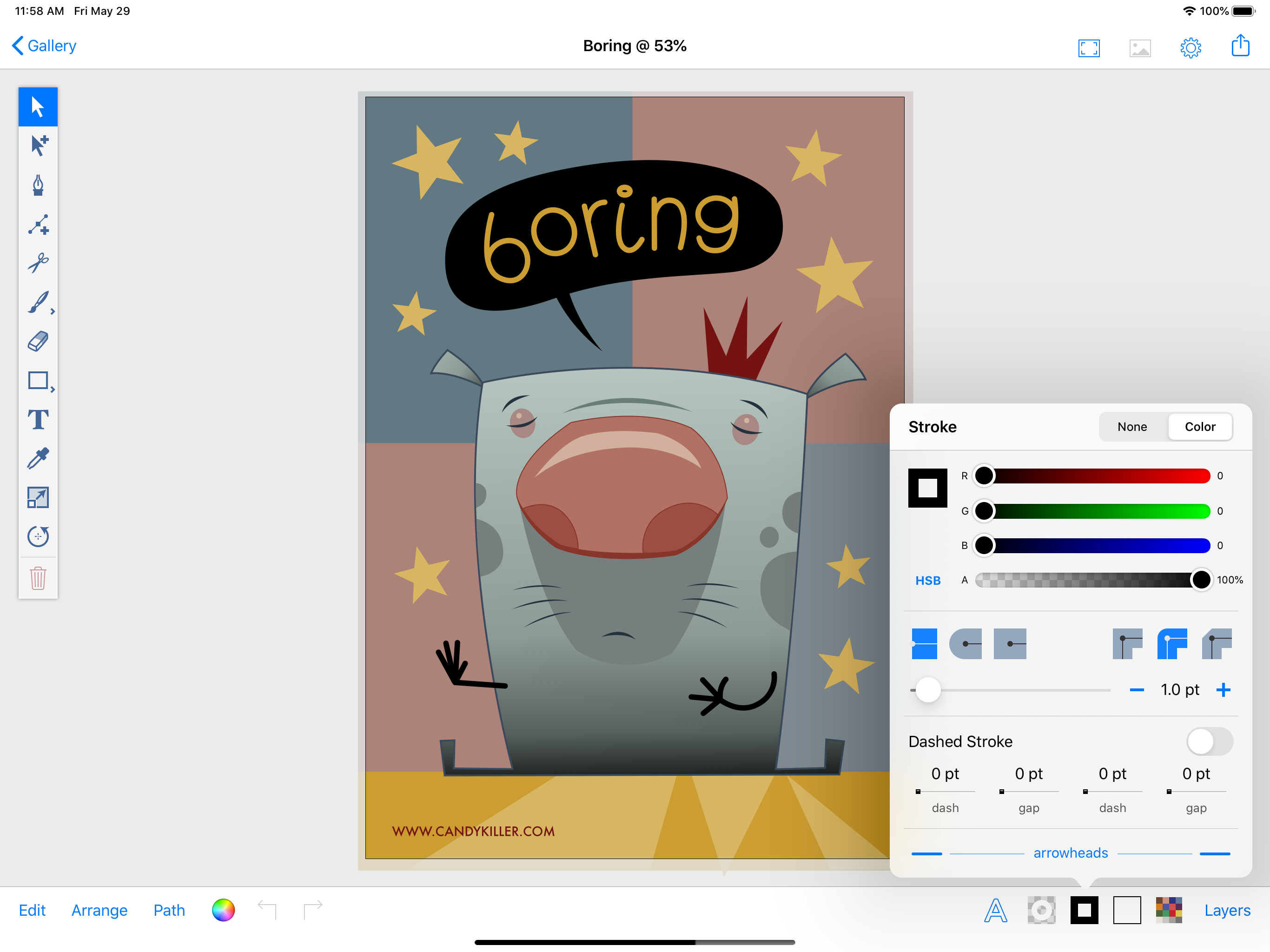The height and width of the screenshot is (952, 1270).
Task: Tap the Boring @ 53% document title
Action: 635,46
